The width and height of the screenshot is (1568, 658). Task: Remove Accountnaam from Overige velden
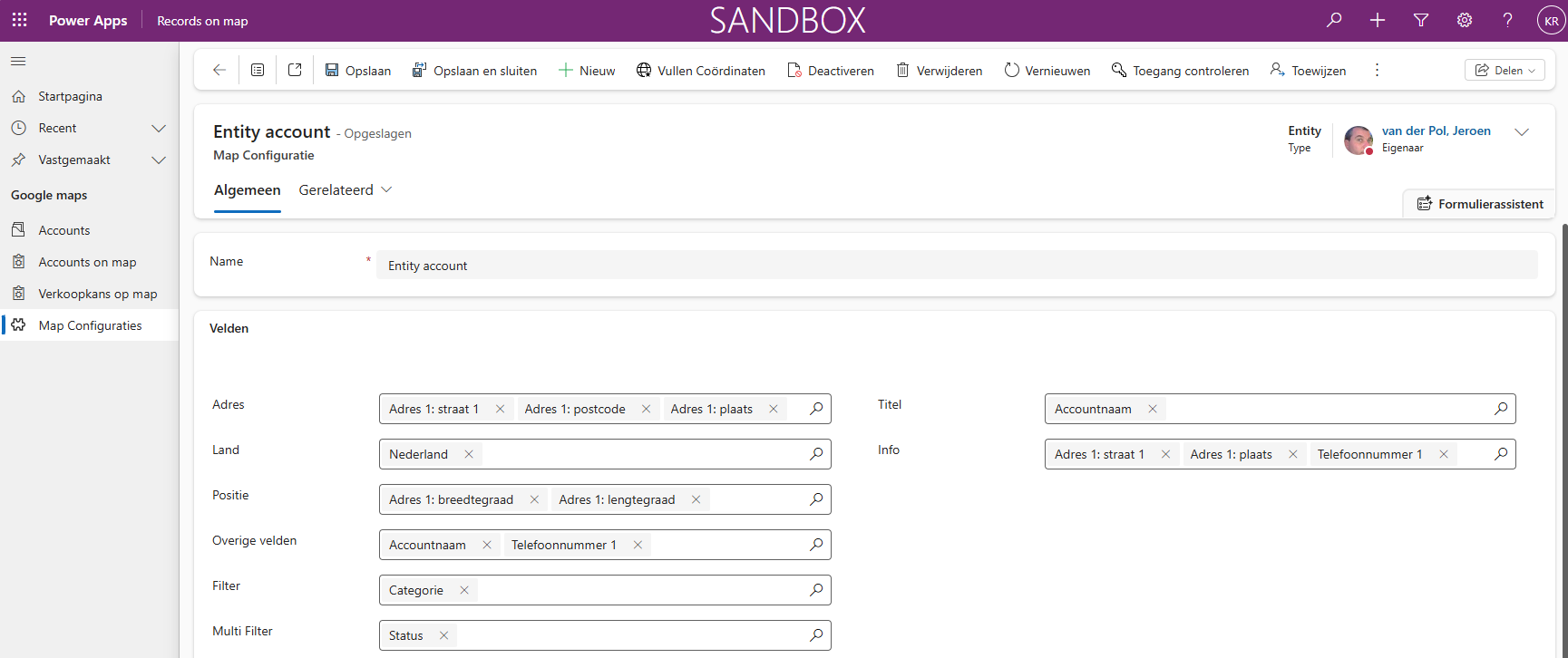coord(487,545)
